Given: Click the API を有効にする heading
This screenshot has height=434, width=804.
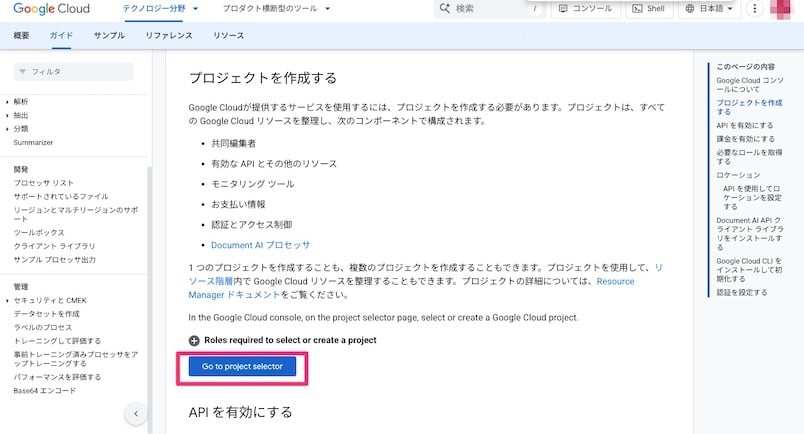Looking at the screenshot, I should pyautogui.click(x=240, y=412).
